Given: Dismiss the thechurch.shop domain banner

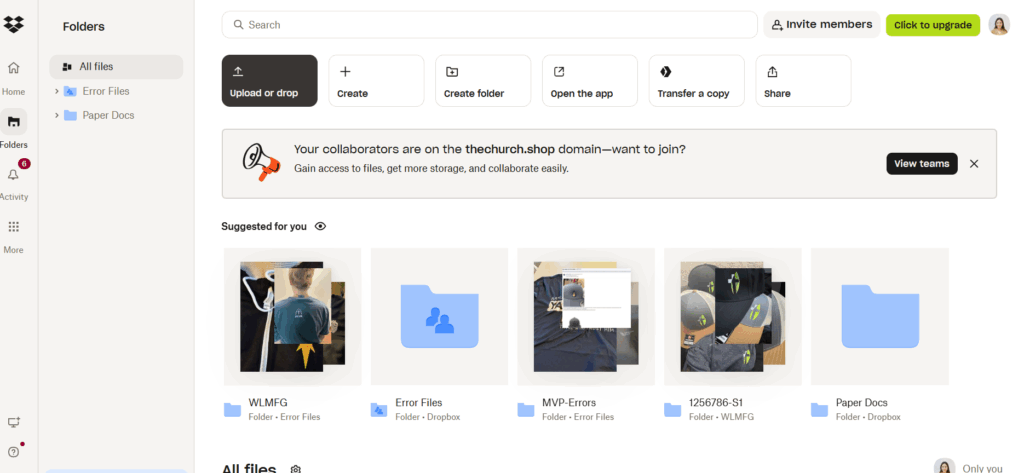Looking at the screenshot, I should click(974, 164).
